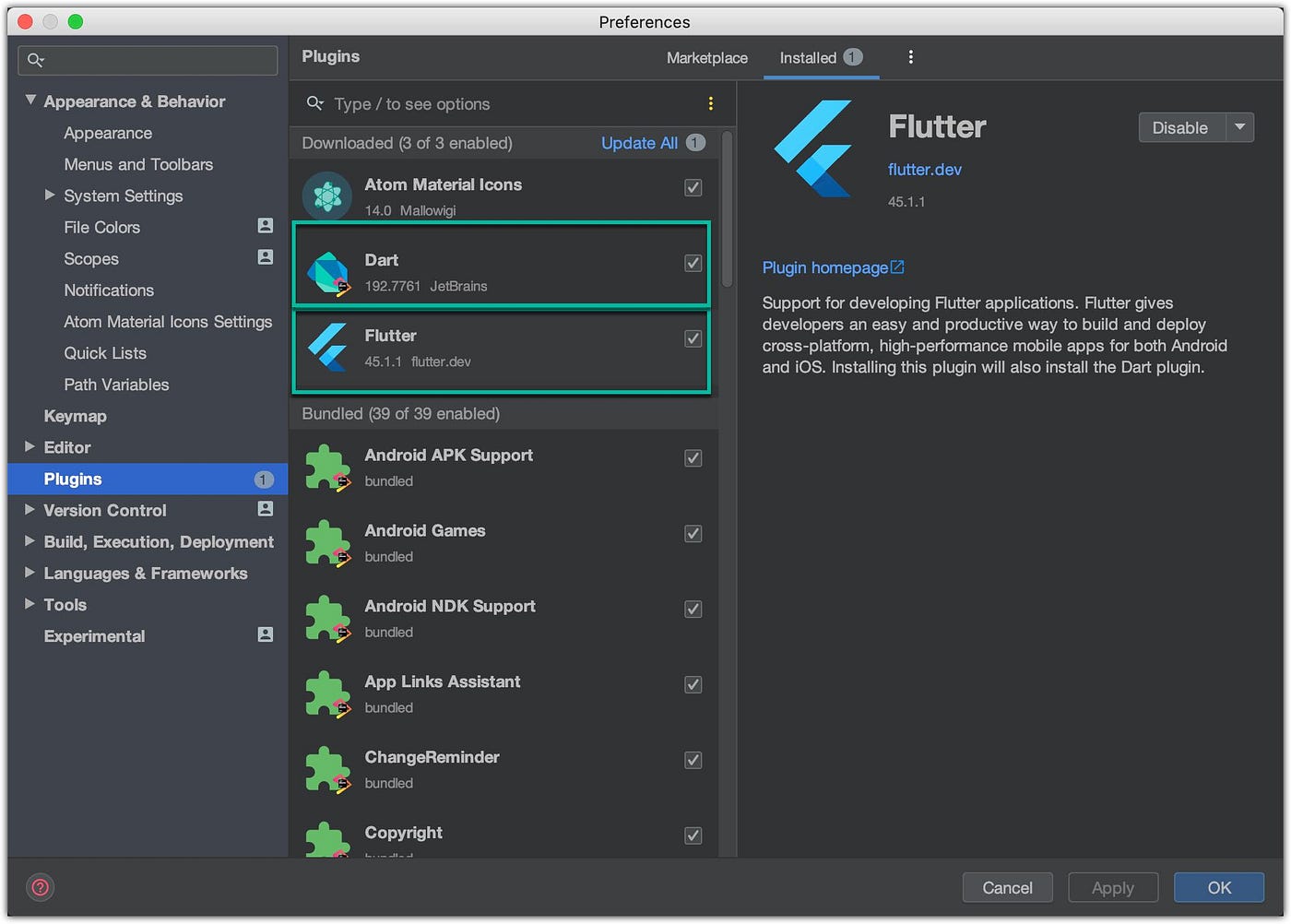Click the Flutter plugin icon in list
The image size is (1291, 924).
(328, 347)
